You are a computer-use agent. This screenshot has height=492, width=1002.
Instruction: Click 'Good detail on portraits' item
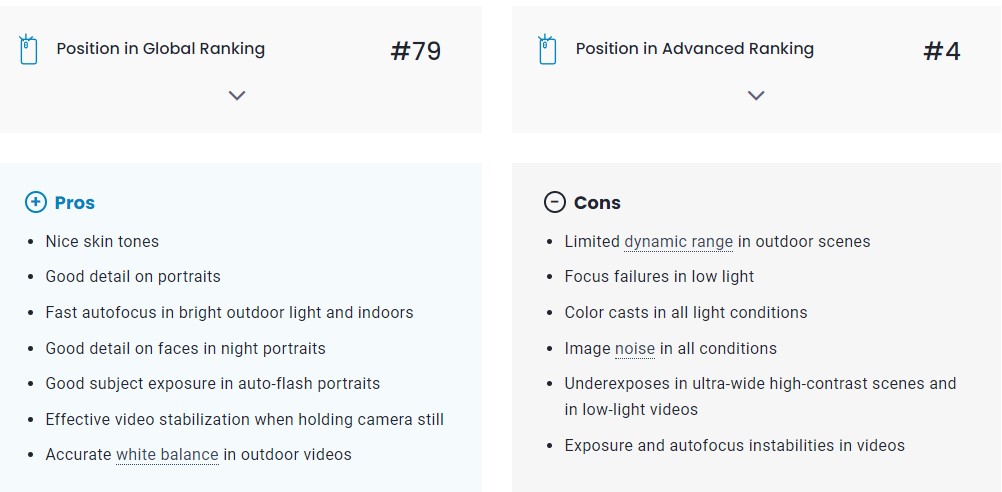coord(133,277)
